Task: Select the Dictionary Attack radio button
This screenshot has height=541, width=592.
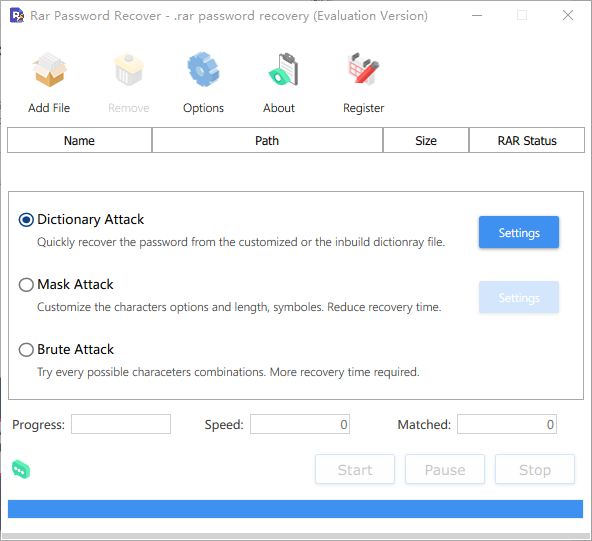Action: coord(26,220)
